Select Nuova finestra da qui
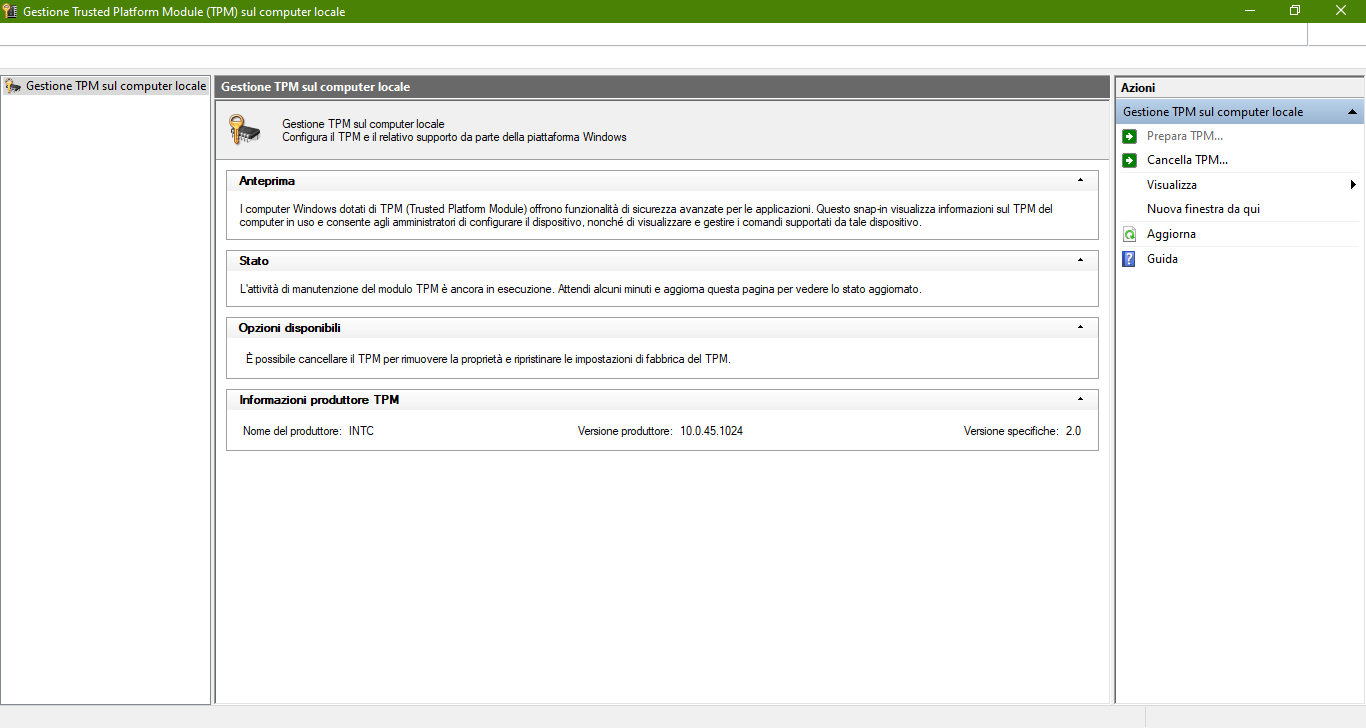This screenshot has height=728, width=1366. pos(1203,209)
